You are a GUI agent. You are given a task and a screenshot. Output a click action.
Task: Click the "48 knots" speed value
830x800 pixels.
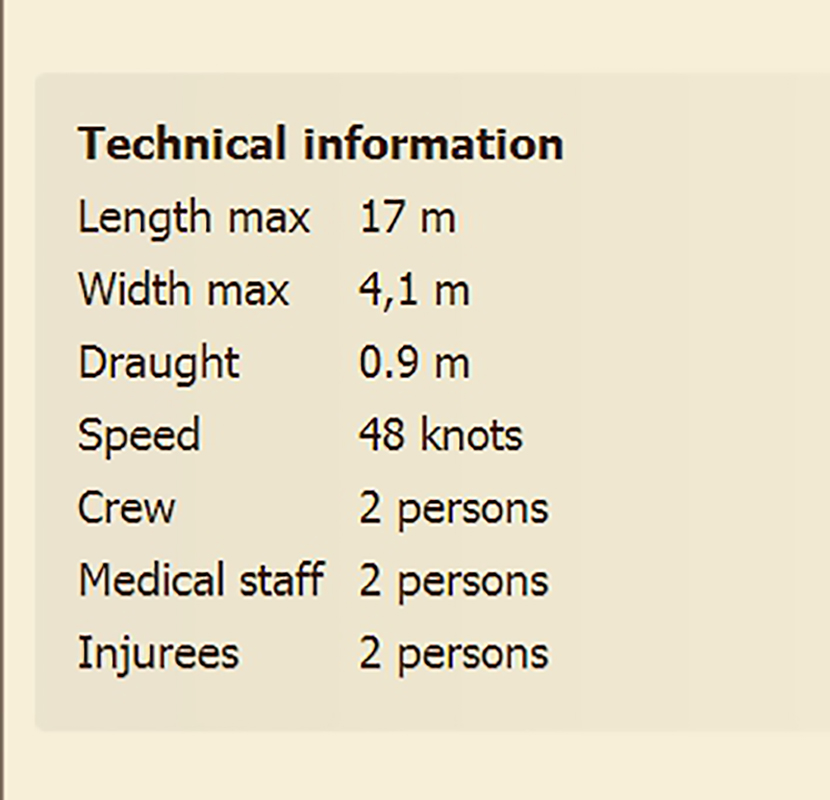(440, 435)
